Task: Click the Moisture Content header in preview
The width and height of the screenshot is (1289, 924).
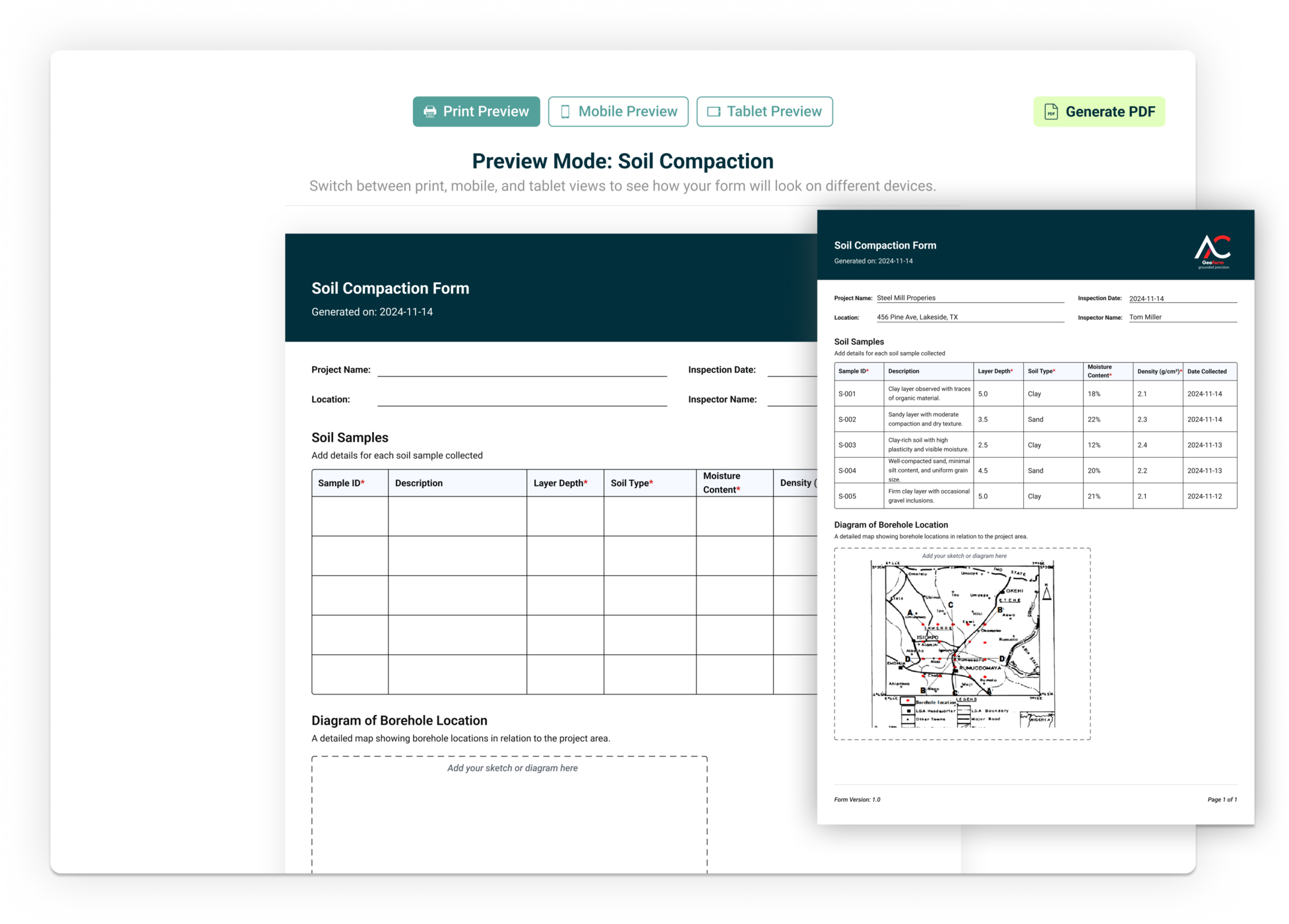Action: [734, 483]
